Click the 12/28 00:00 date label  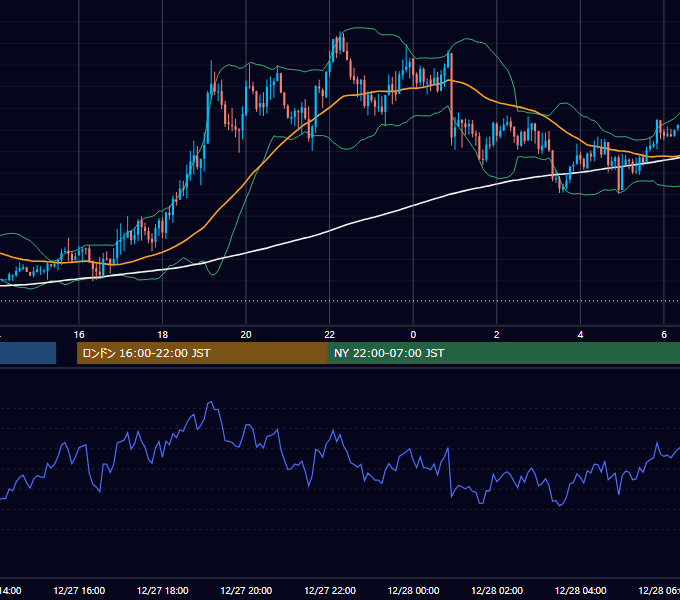click(x=413, y=590)
